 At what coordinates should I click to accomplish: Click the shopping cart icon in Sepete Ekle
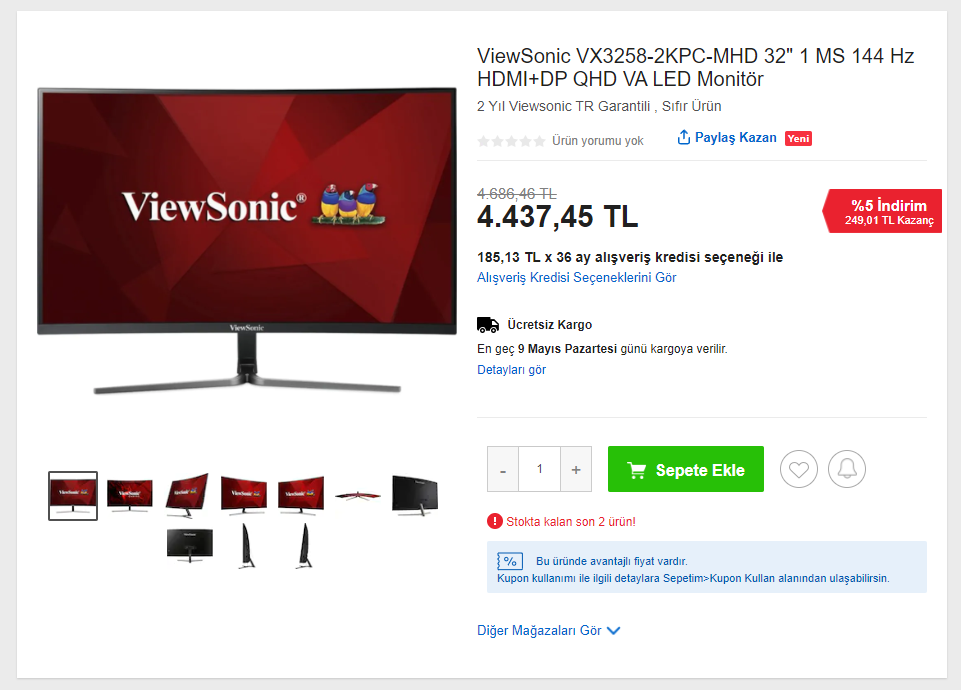[x=637, y=470]
